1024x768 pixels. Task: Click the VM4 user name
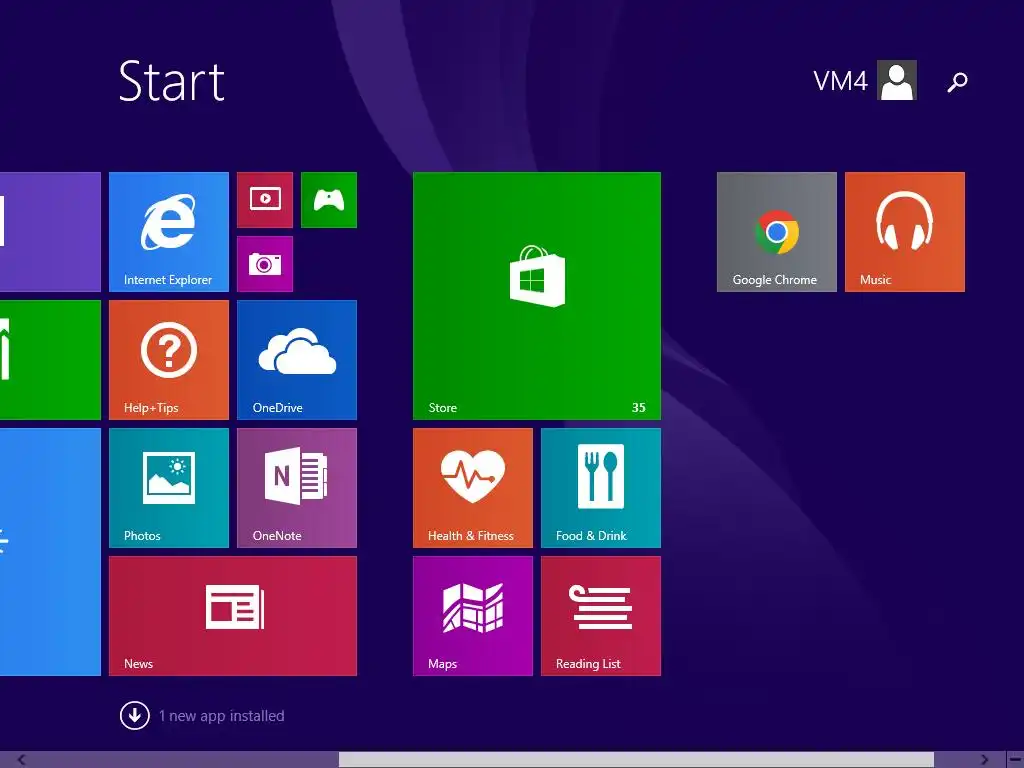coord(840,81)
